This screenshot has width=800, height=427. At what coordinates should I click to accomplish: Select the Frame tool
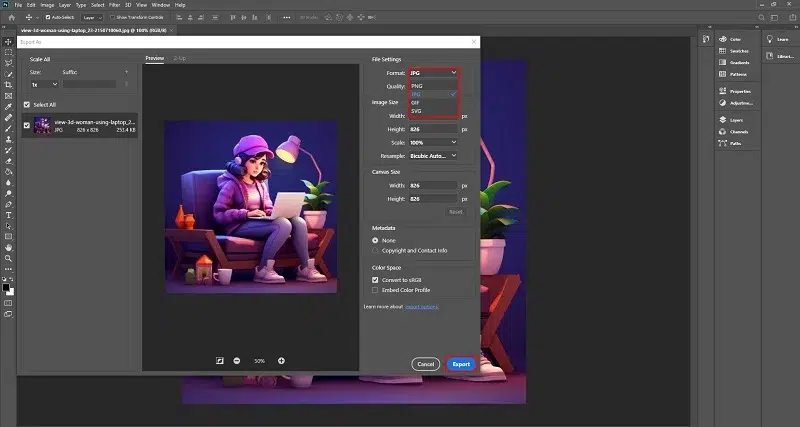pos(8,96)
